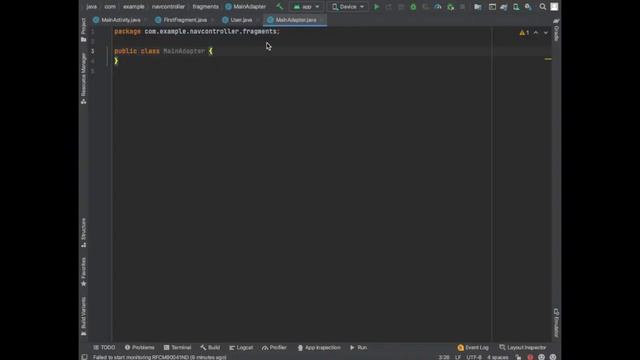Image resolution: width=640 pixels, height=360 pixels.
Task: Open the Device selector dropdown
Action: 348,7
